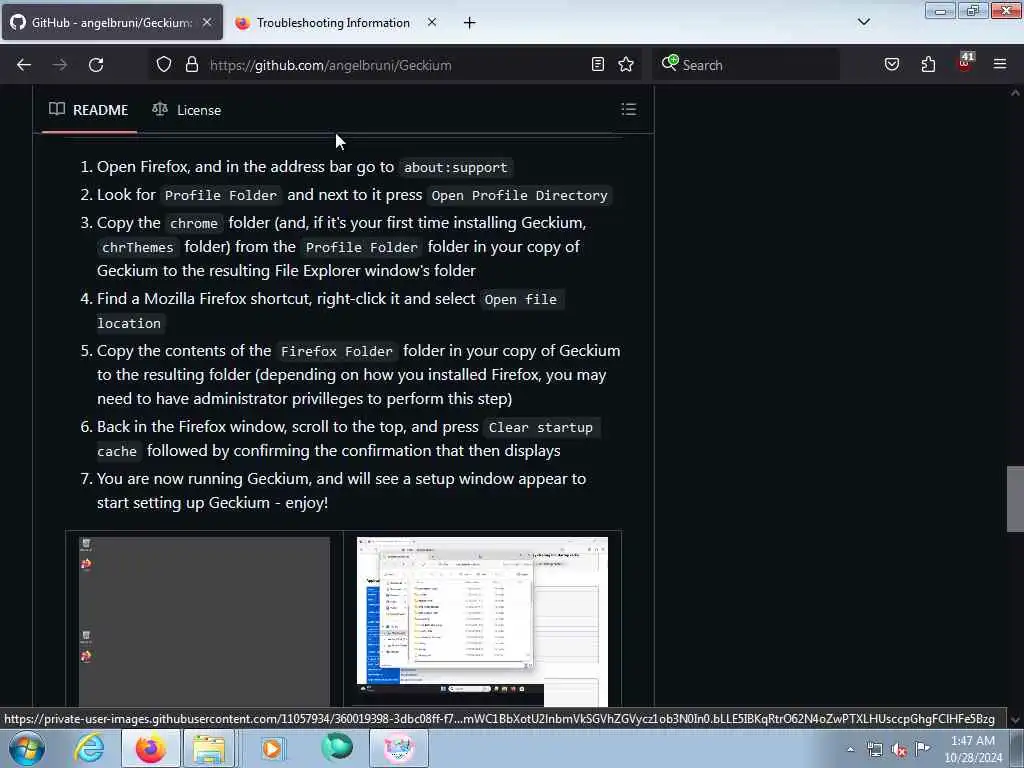Launch Internet Explorer from taskbar
The width and height of the screenshot is (1024, 768).
click(89, 748)
